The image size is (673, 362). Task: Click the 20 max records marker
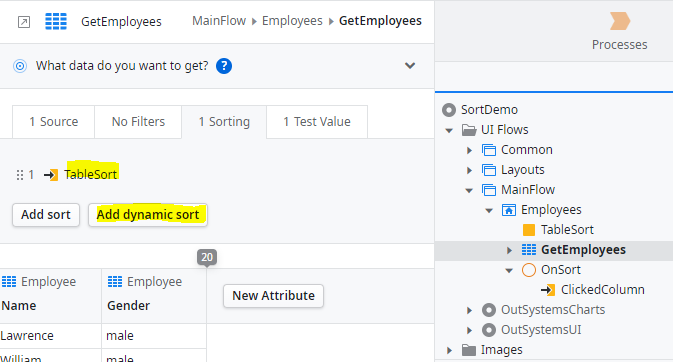point(207,258)
